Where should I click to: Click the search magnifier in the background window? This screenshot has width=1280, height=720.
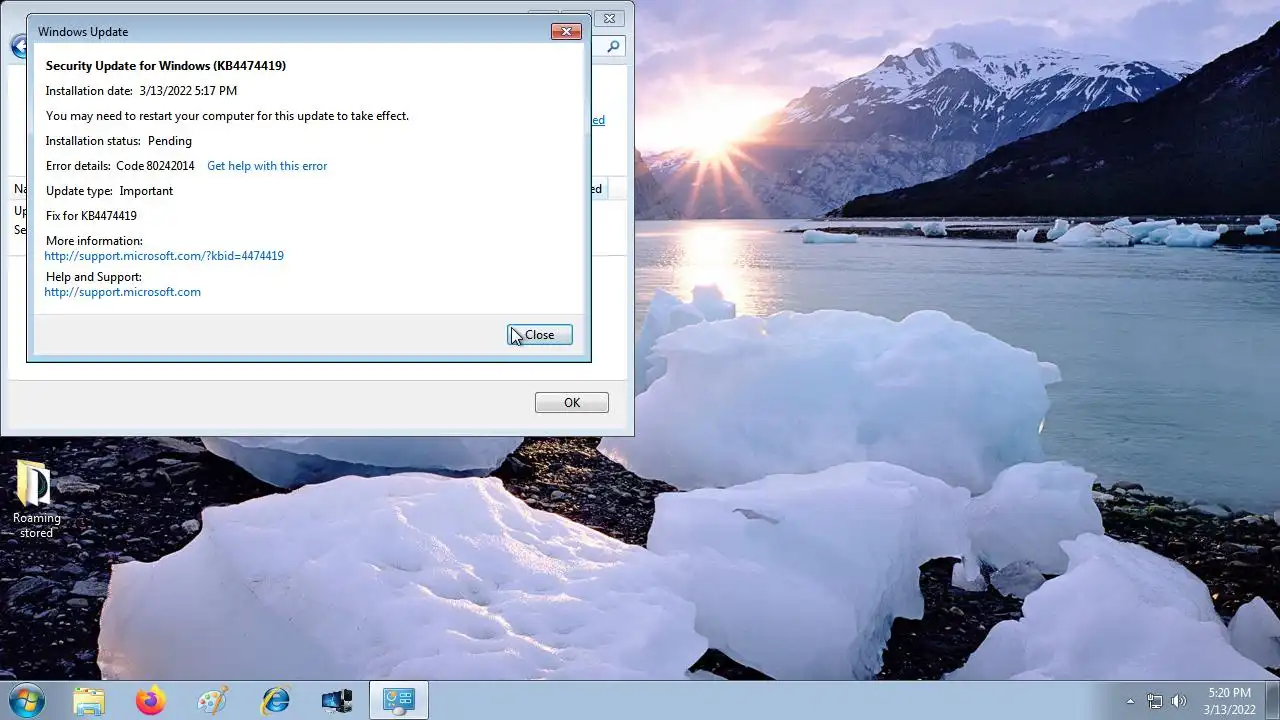pyautogui.click(x=613, y=46)
